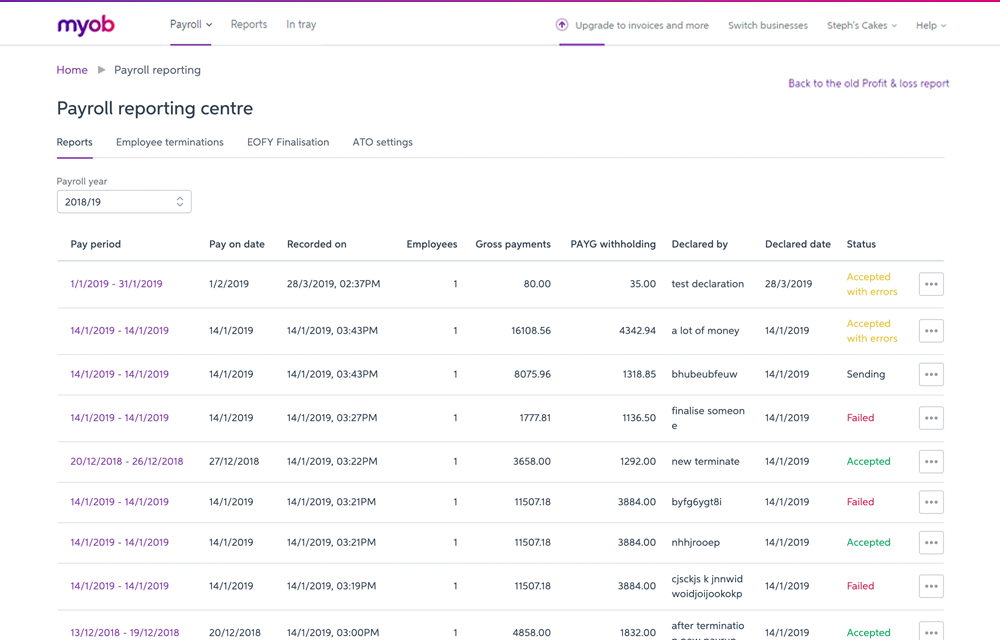The width and height of the screenshot is (1000, 640).
Task: Open the Steph's Cakes business dropdown
Action: pos(861,24)
